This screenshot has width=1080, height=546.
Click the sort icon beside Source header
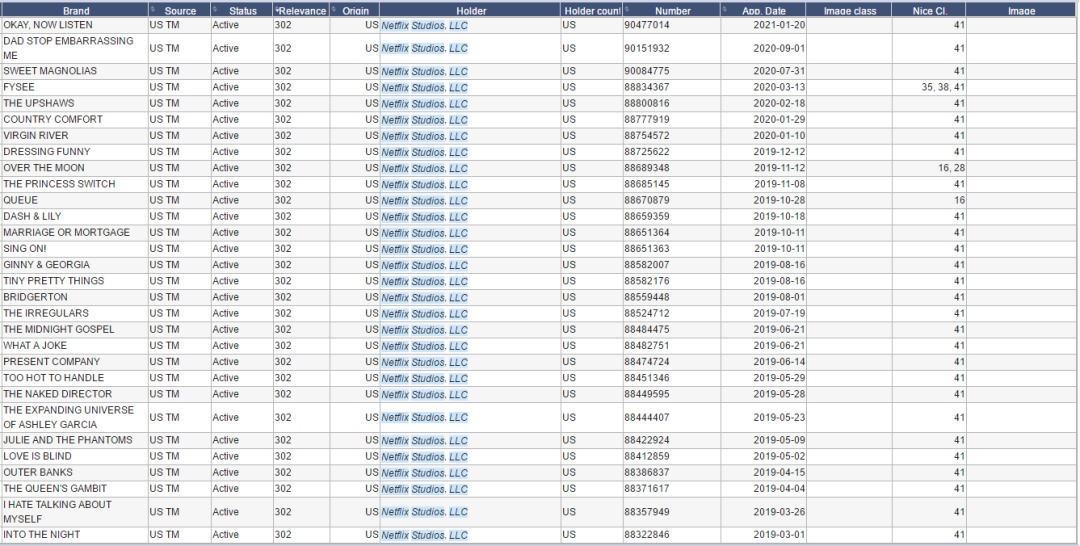152,10
